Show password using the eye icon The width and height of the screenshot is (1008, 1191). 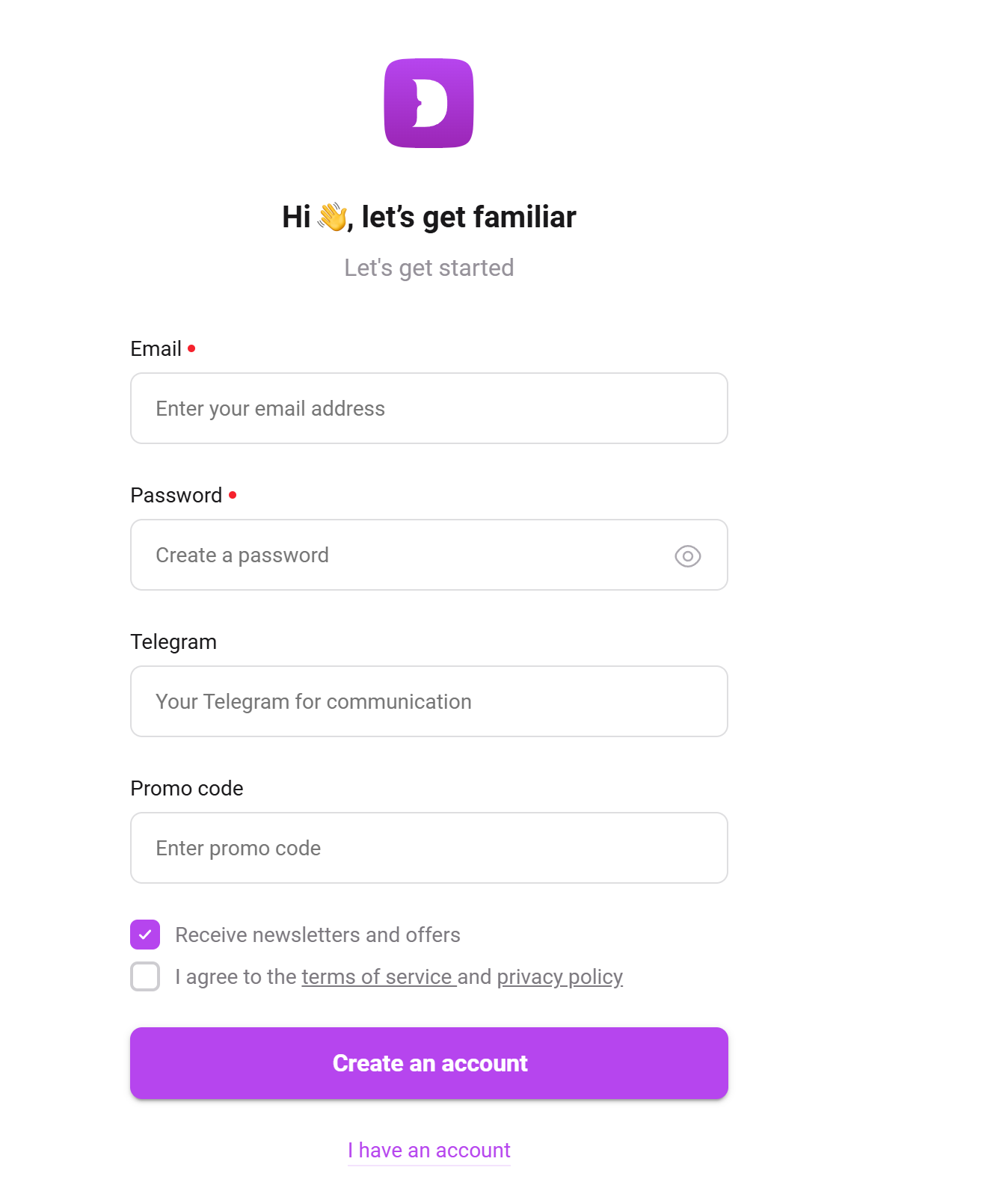[x=687, y=556]
